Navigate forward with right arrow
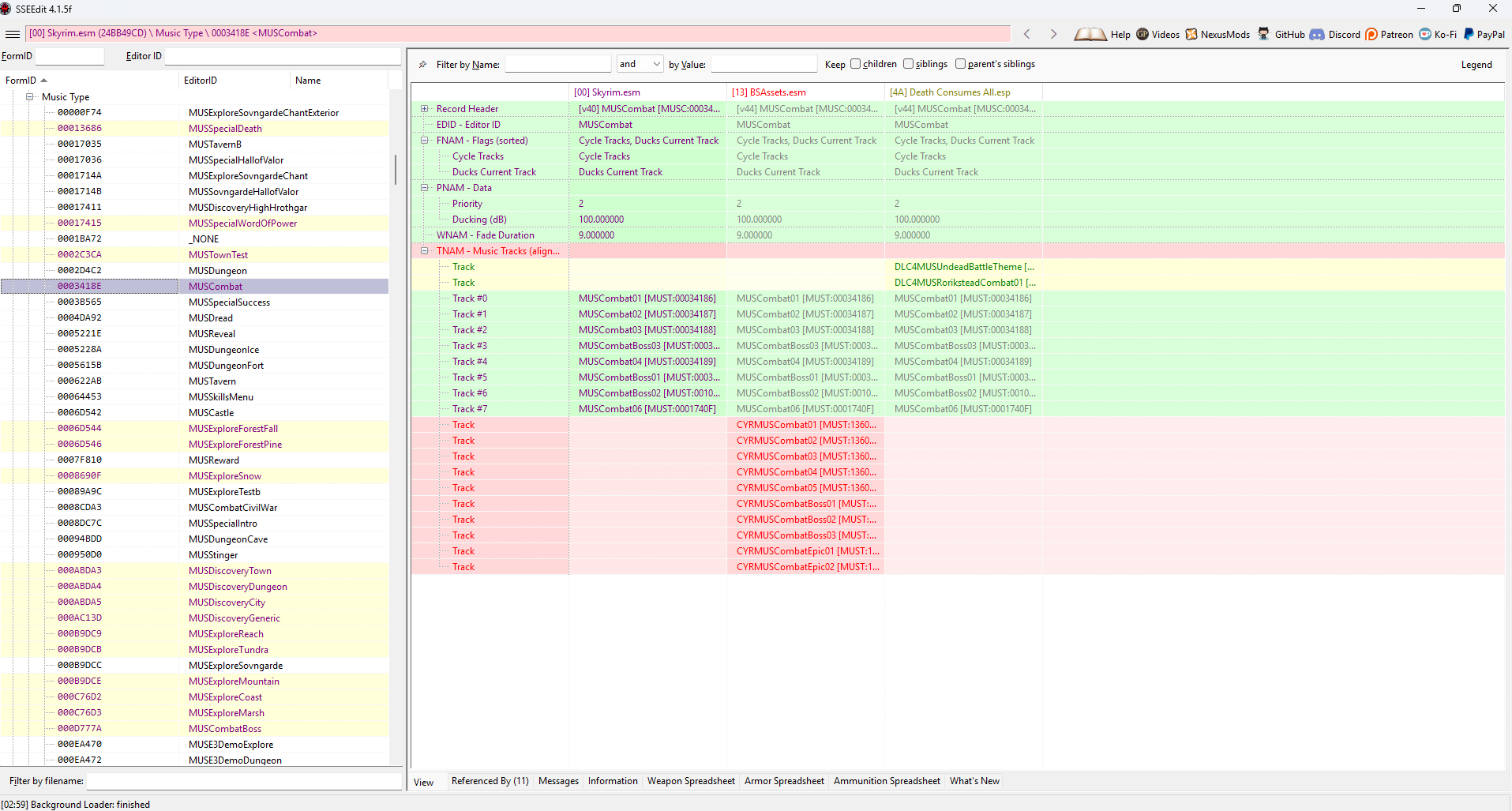This screenshot has width=1512, height=811. (1053, 34)
